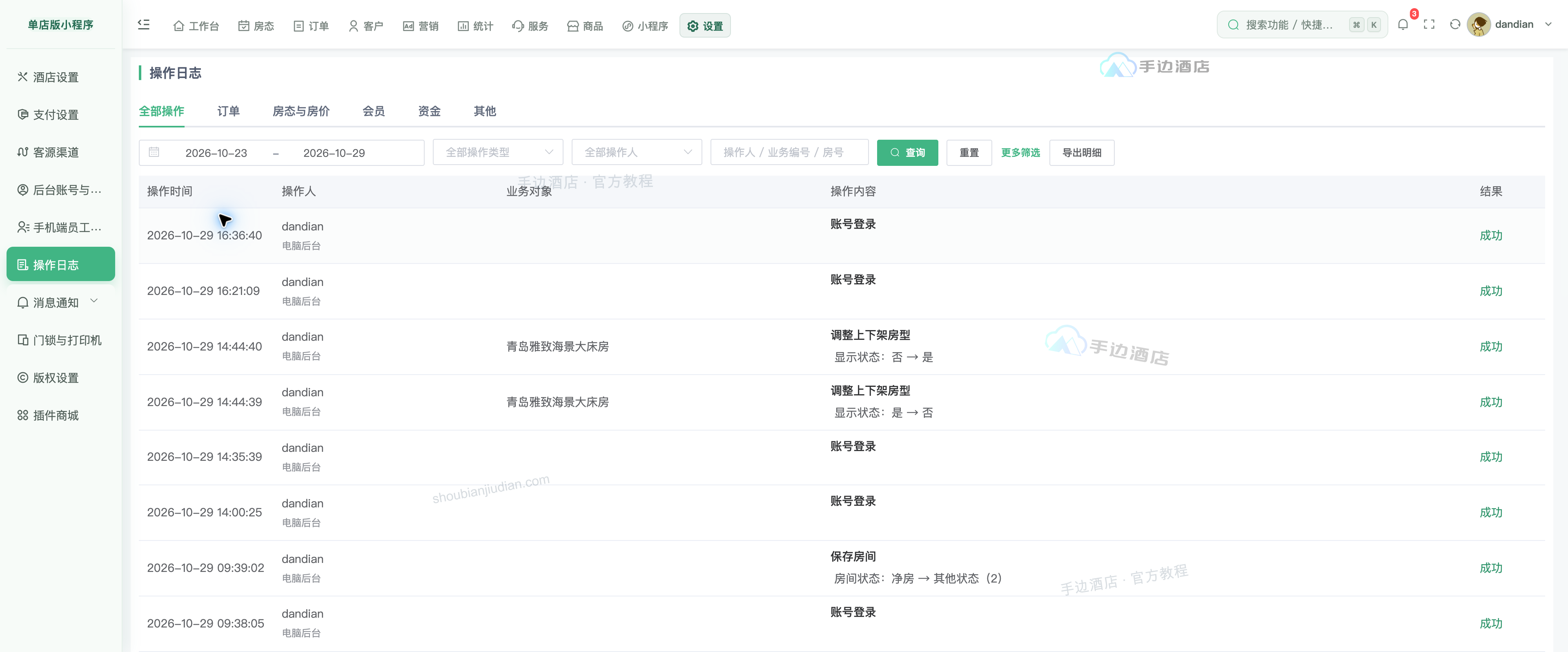Open the 订单 top navigation item

click(311, 26)
